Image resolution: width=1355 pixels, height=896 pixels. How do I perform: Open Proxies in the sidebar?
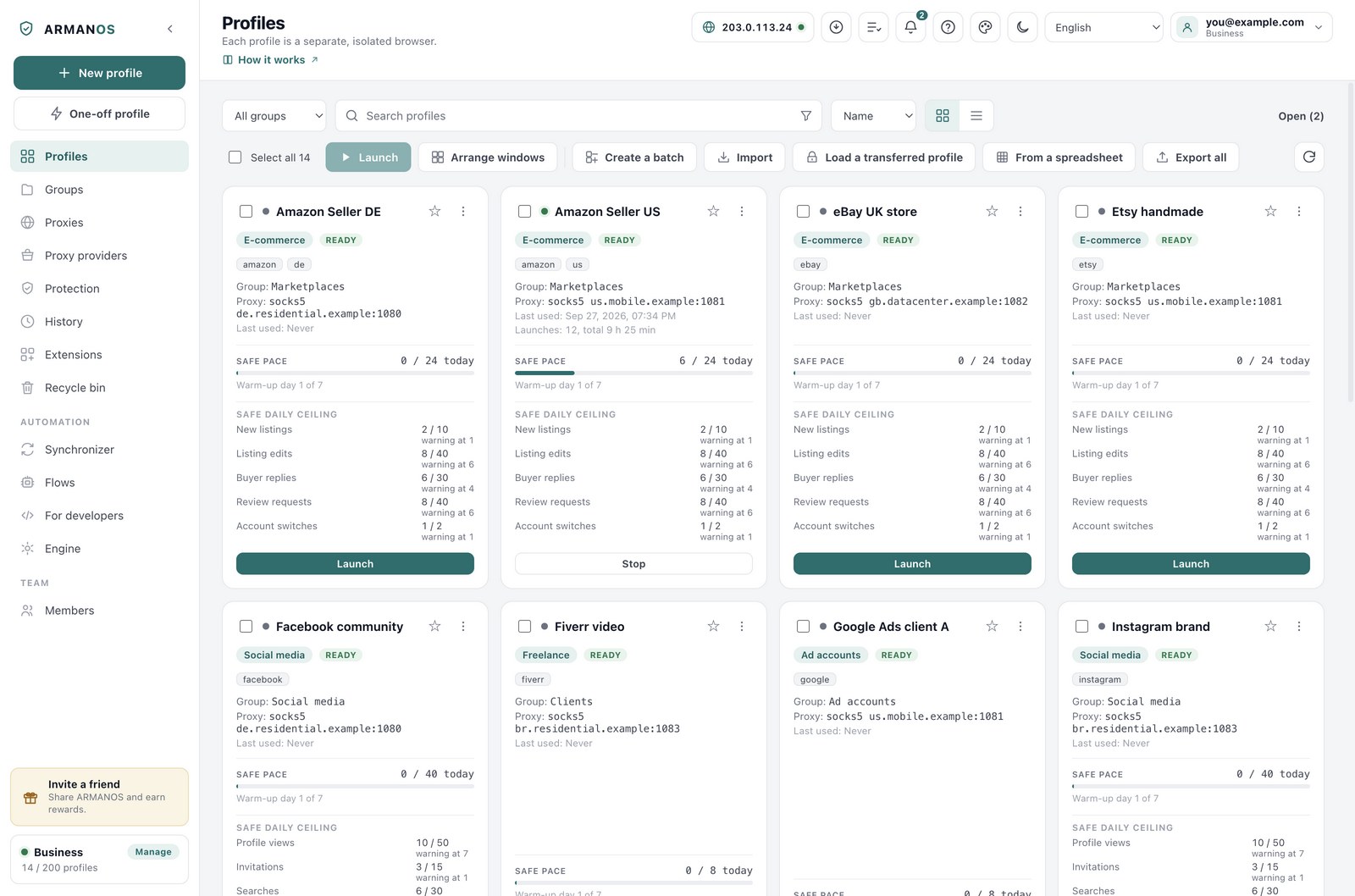pyautogui.click(x=99, y=223)
